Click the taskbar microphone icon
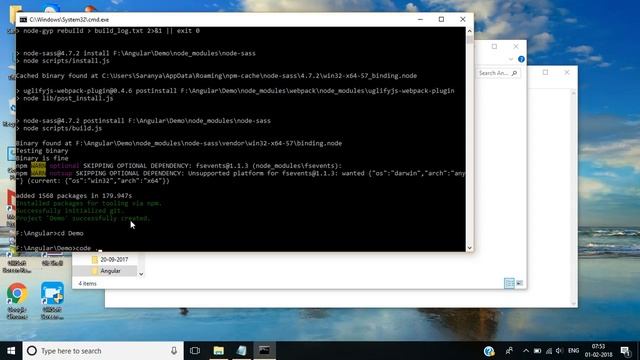The height and width of the screenshot is (360, 640). 174,351
